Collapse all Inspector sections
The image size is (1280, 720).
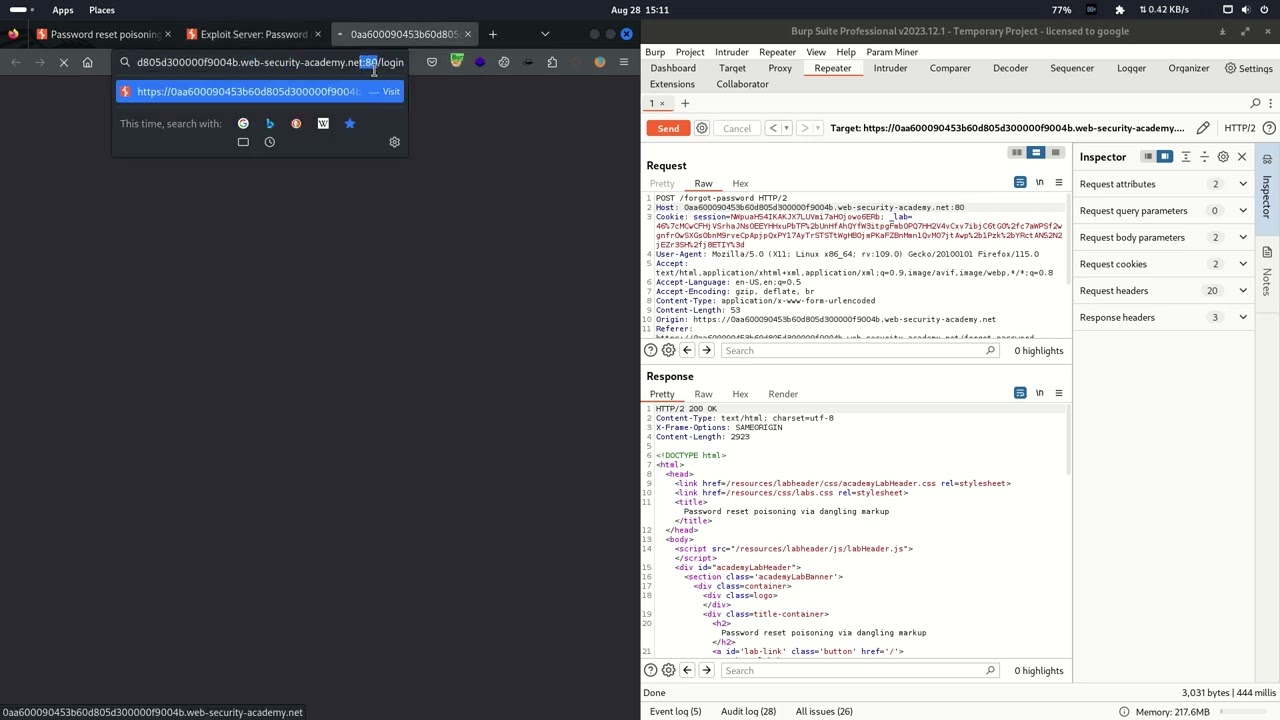point(1204,157)
